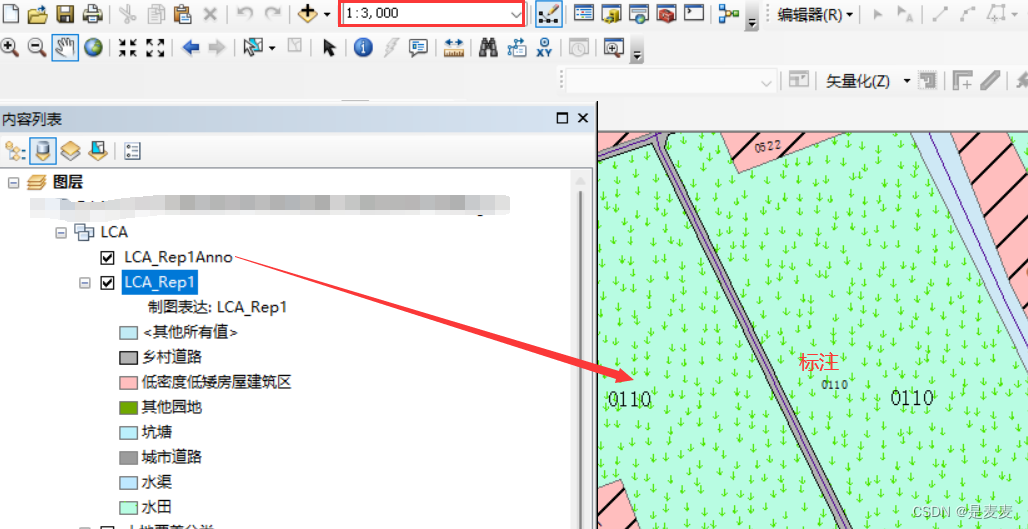Select the Zoom Out tool
This screenshot has width=1028, height=529.
37,47
